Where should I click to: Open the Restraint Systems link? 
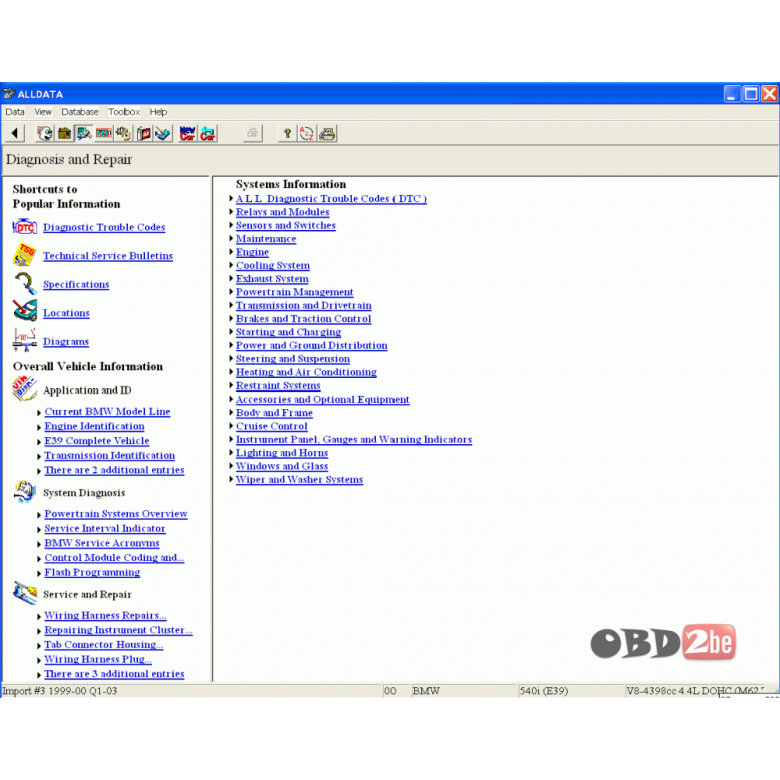(278, 386)
